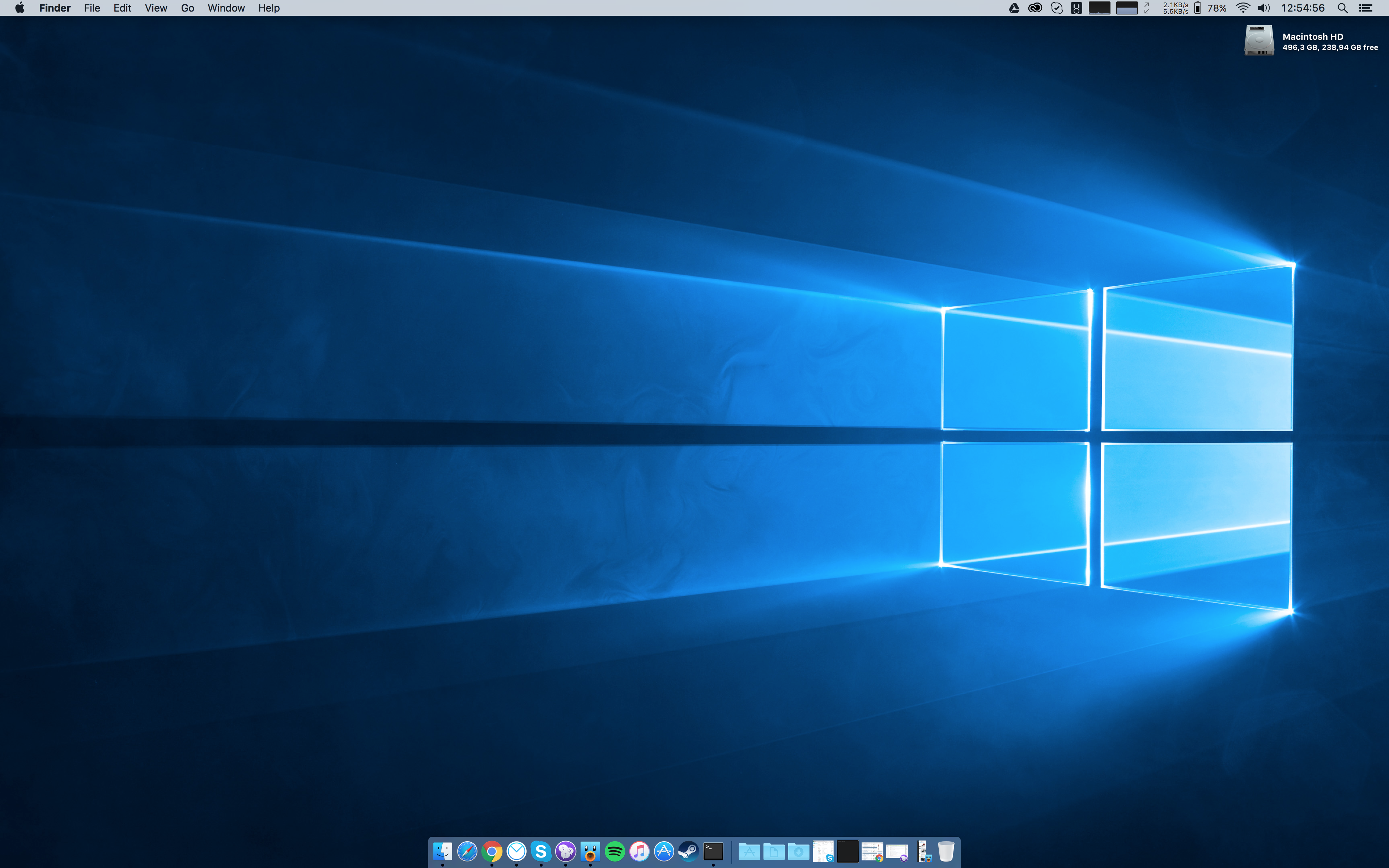1389x868 pixels.
Task: Open the Wi-Fi status menu
Action: (1243, 8)
